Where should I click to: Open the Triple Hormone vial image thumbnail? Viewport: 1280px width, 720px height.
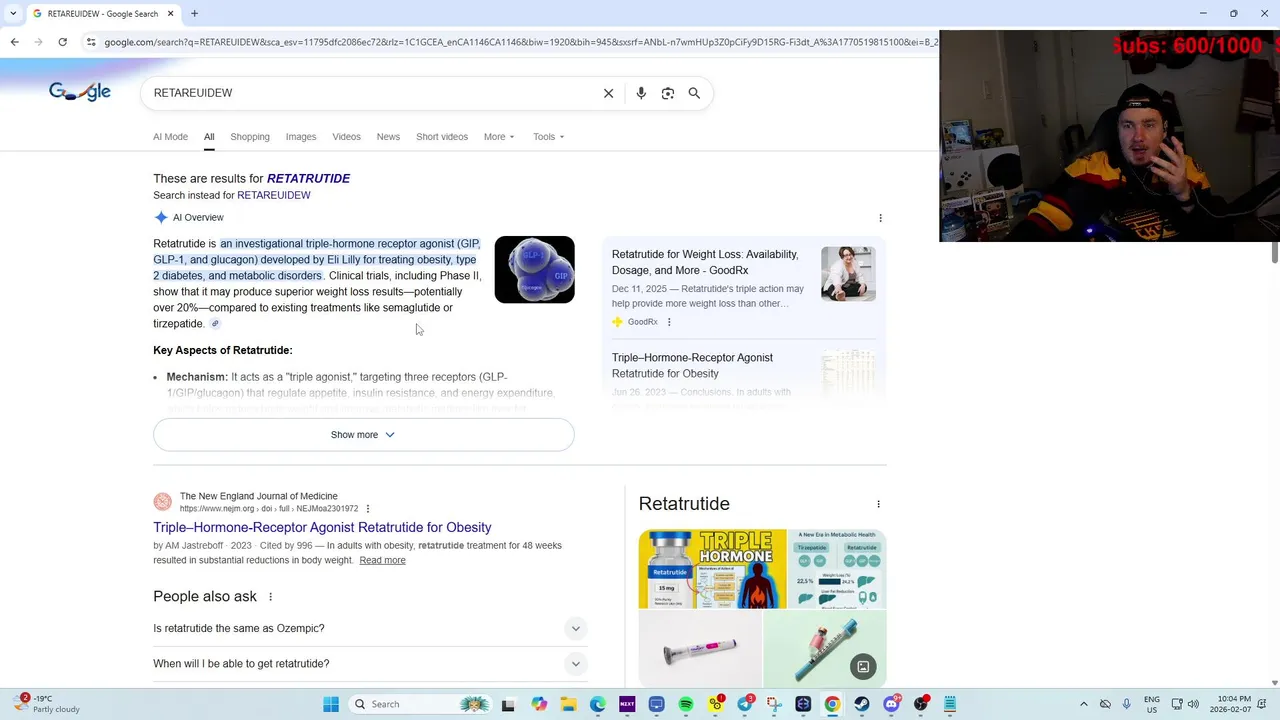coord(713,569)
